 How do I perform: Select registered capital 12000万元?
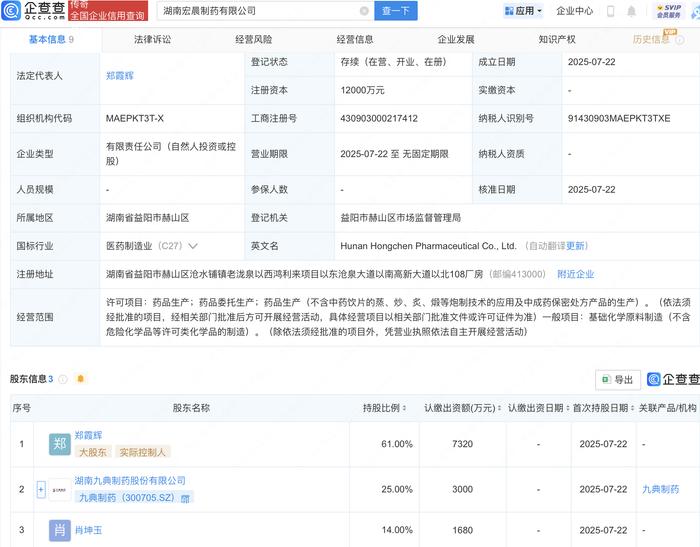pos(362,90)
